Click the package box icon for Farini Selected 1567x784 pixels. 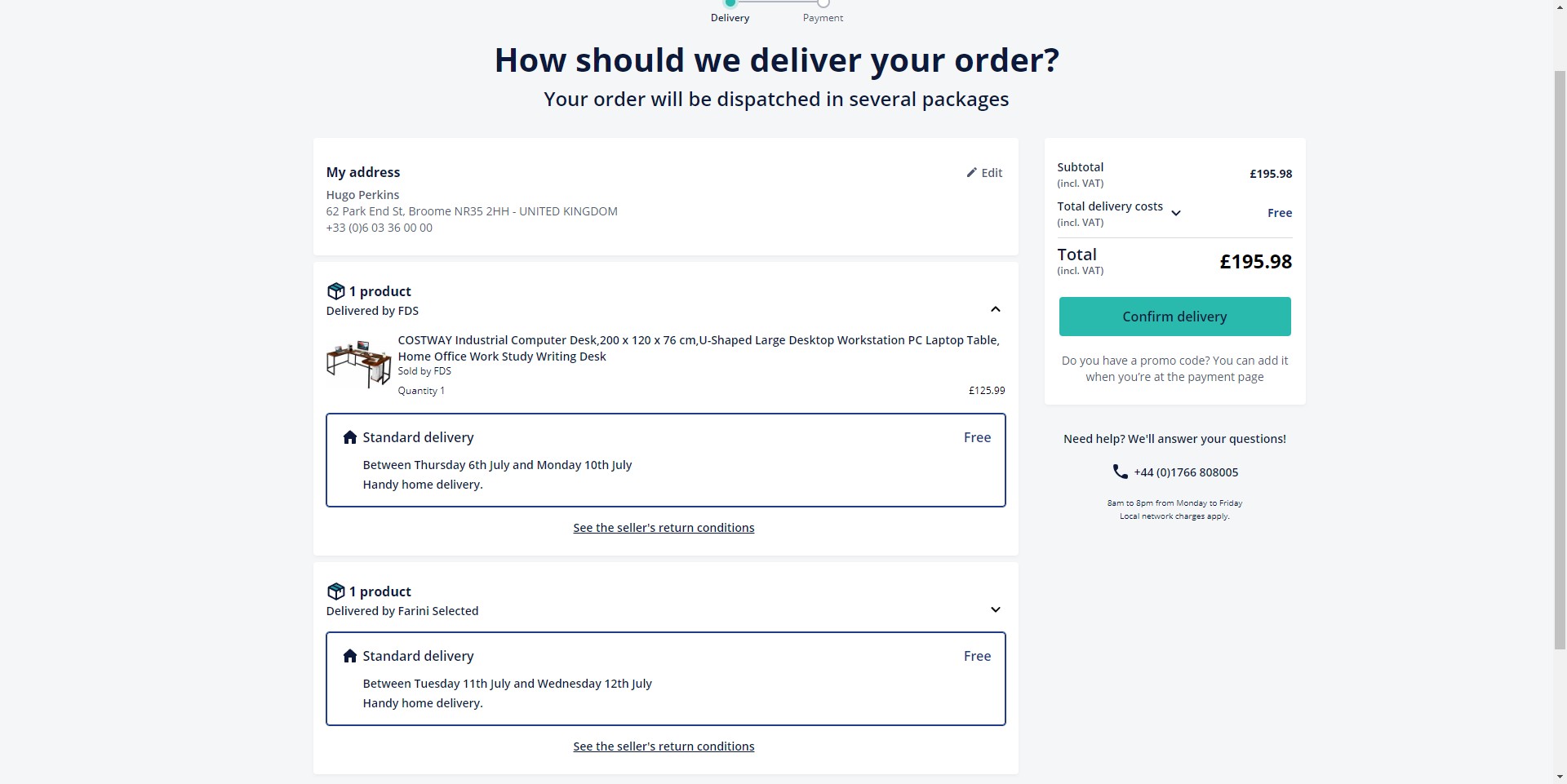335,591
